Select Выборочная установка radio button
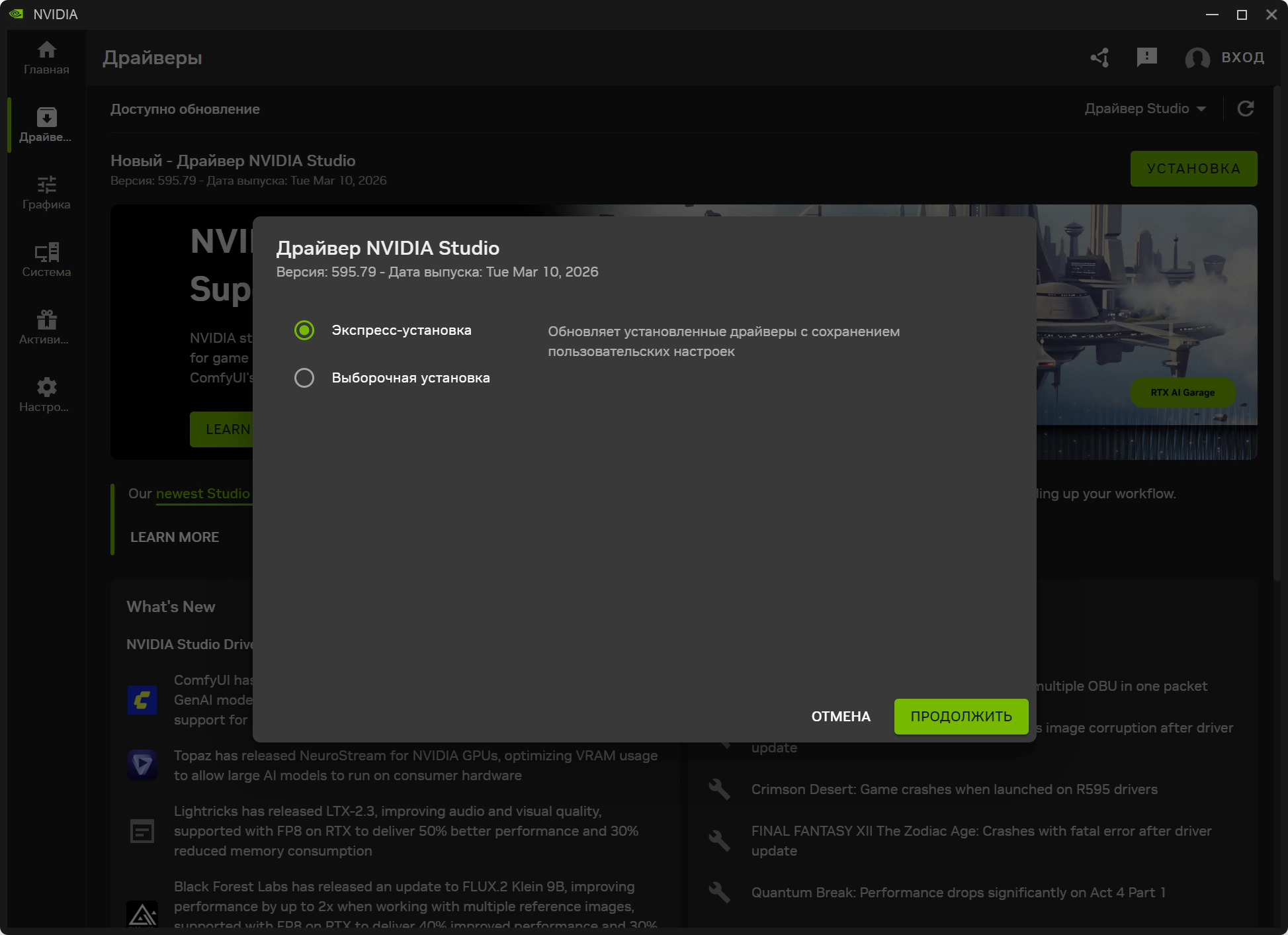This screenshot has height=935, width=1288. 304,378
